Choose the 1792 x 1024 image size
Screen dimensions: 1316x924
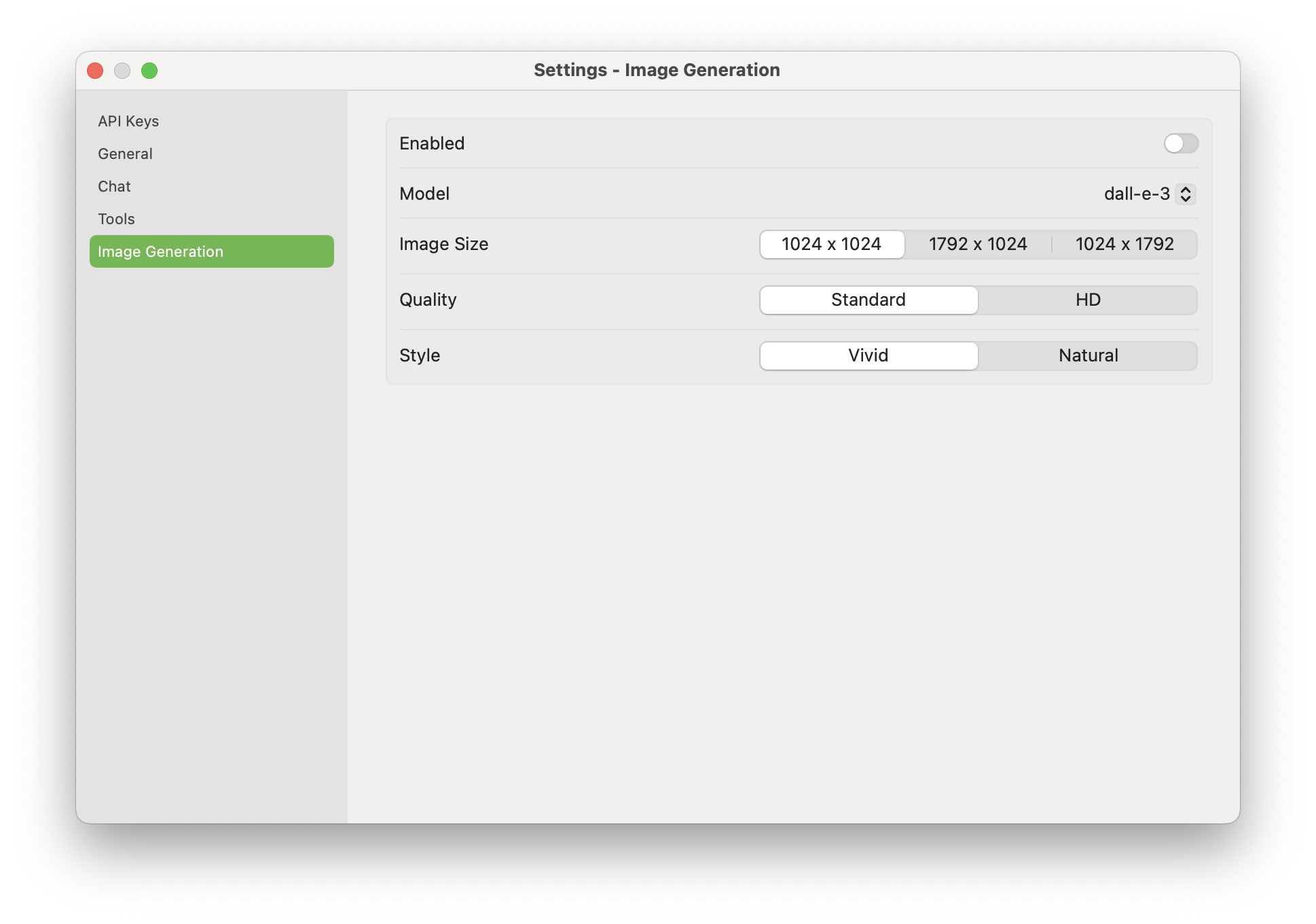(977, 244)
